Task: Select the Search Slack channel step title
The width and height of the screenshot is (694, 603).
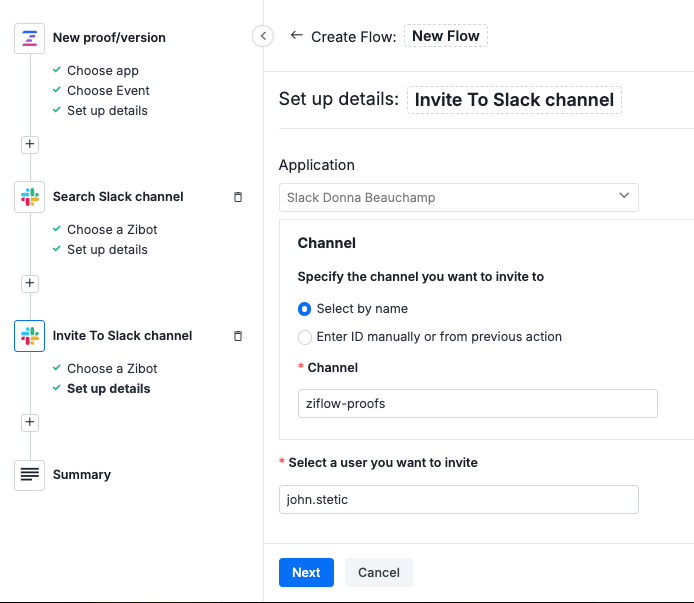Action: click(x=118, y=197)
